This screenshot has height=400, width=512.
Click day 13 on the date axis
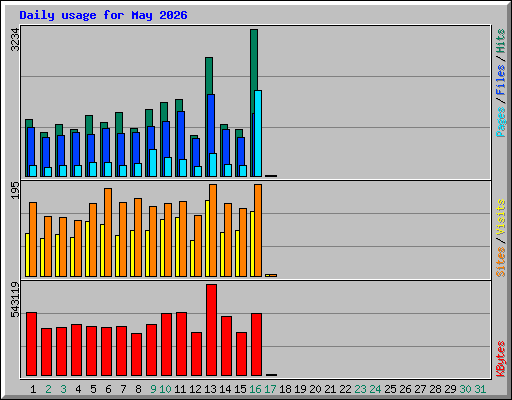point(210,389)
